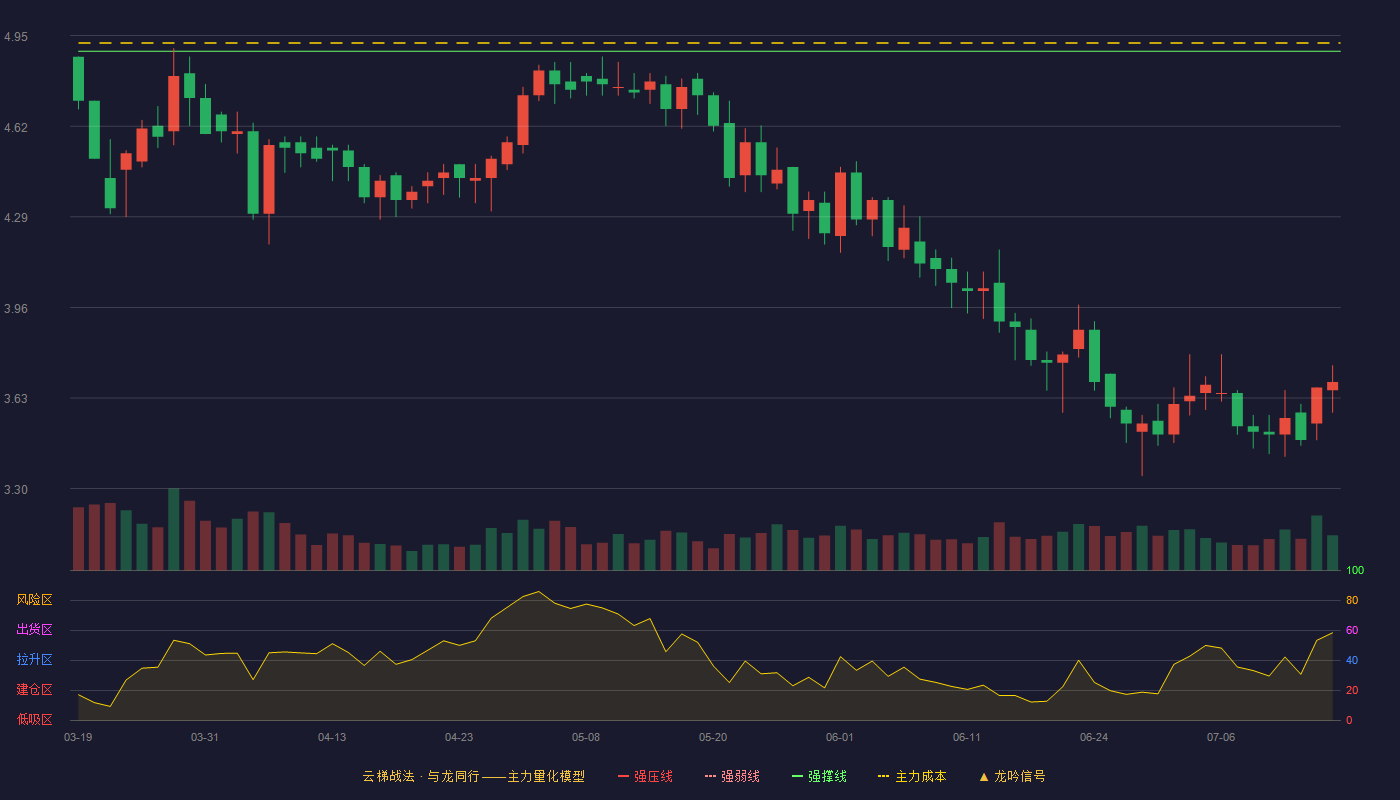Image resolution: width=1400 pixels, height=800 pixels.
Task: Toggle the 强弱线 legend series
Action: (x=732, y=776)
